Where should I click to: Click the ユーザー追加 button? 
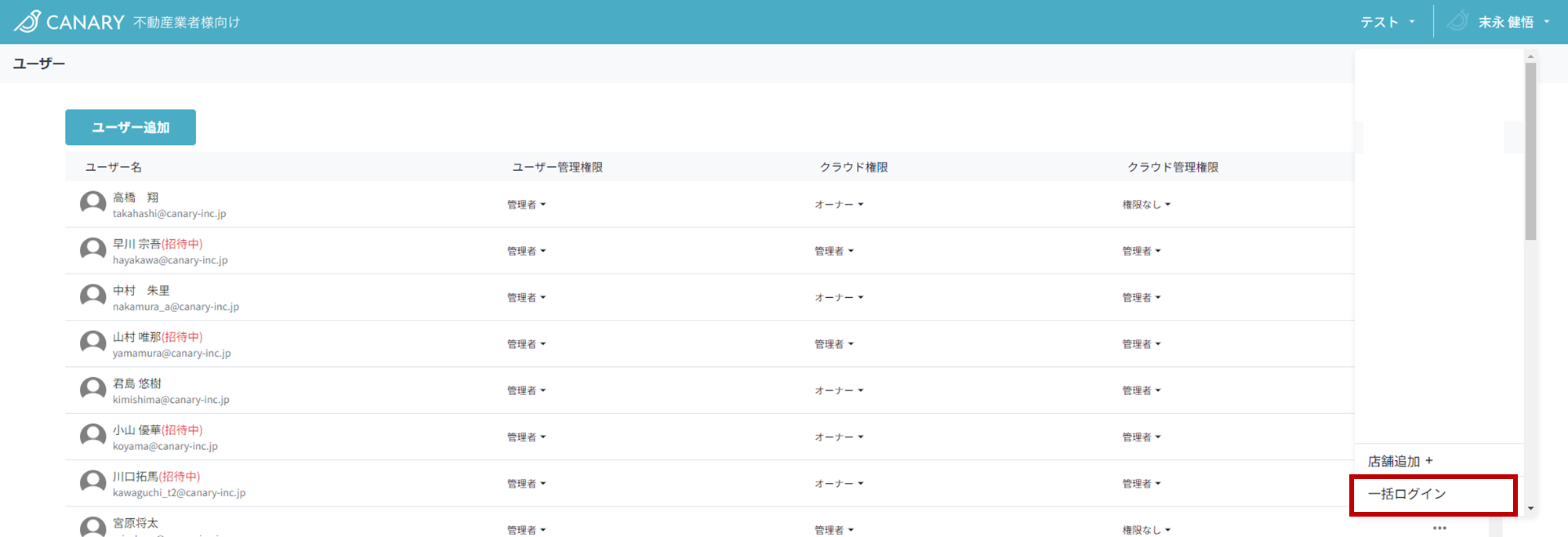pyautogui.click(x=130, y=127)
